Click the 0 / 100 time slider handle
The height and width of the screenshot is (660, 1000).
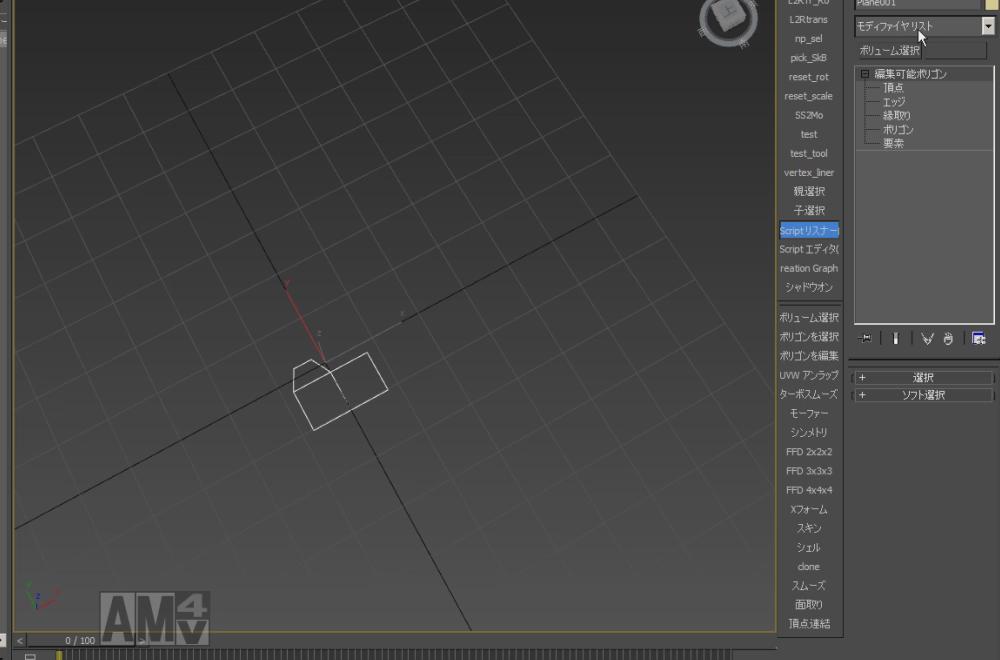(80, 640)
